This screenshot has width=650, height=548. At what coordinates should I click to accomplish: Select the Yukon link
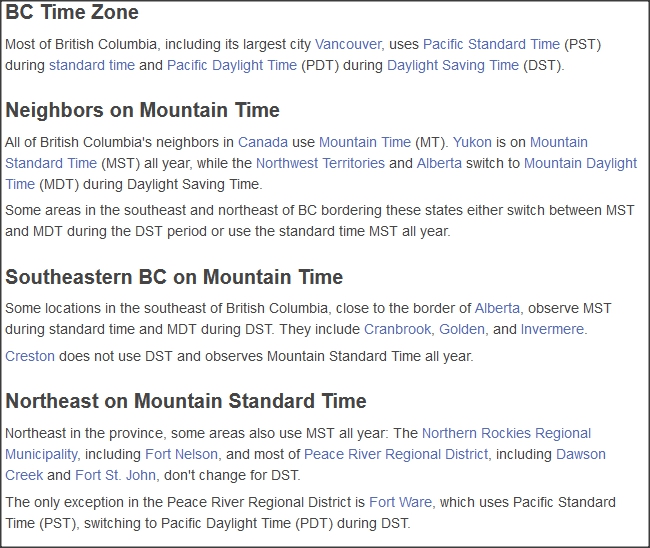[472, 142]
